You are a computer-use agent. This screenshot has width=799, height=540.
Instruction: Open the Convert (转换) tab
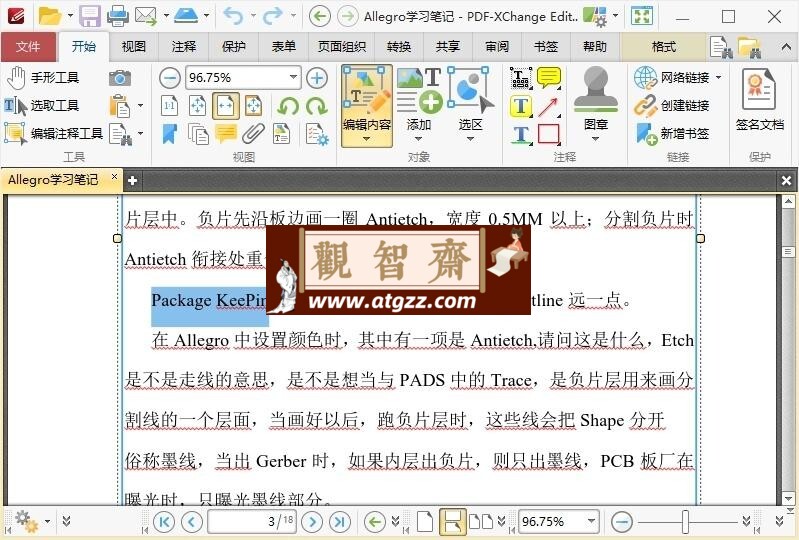(399, 47)
